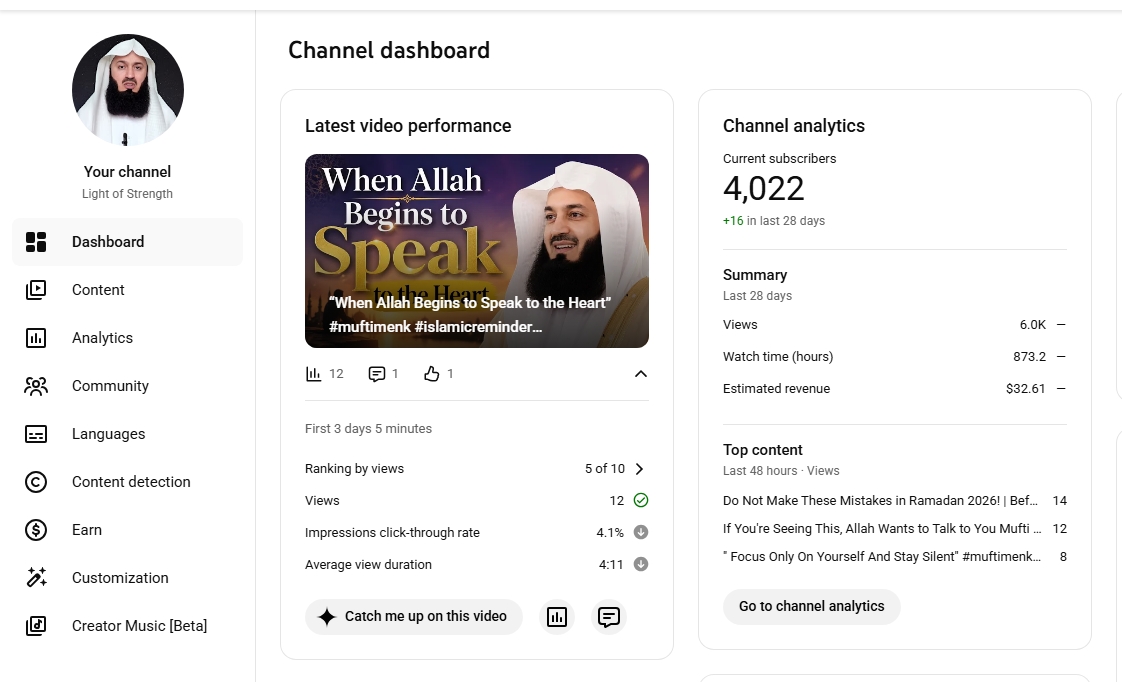
Task: Click the Estimated revenue $32.61 value
Action: [1025, 389]
